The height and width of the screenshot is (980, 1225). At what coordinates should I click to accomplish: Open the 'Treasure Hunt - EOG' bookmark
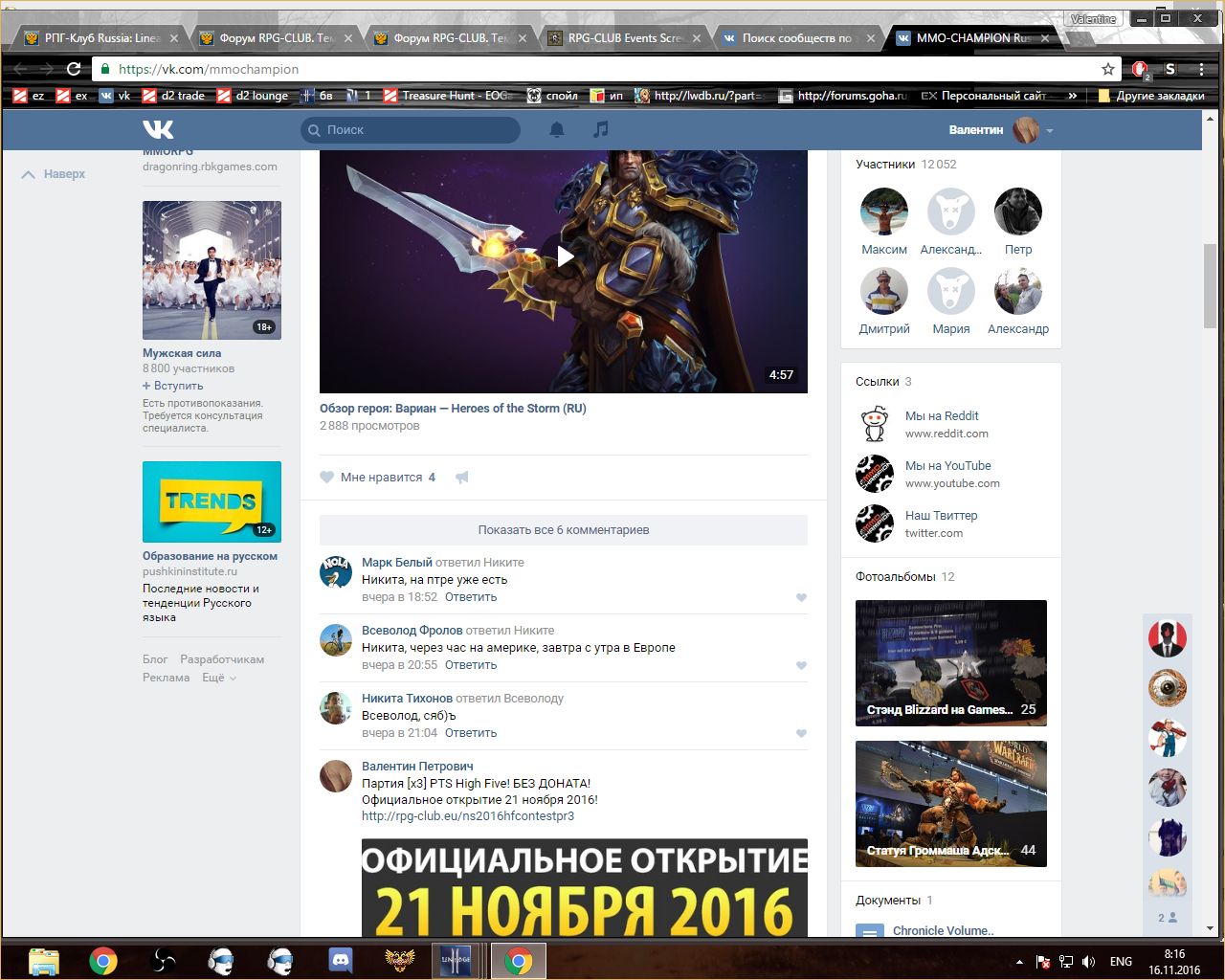click(x=448, y=96)
